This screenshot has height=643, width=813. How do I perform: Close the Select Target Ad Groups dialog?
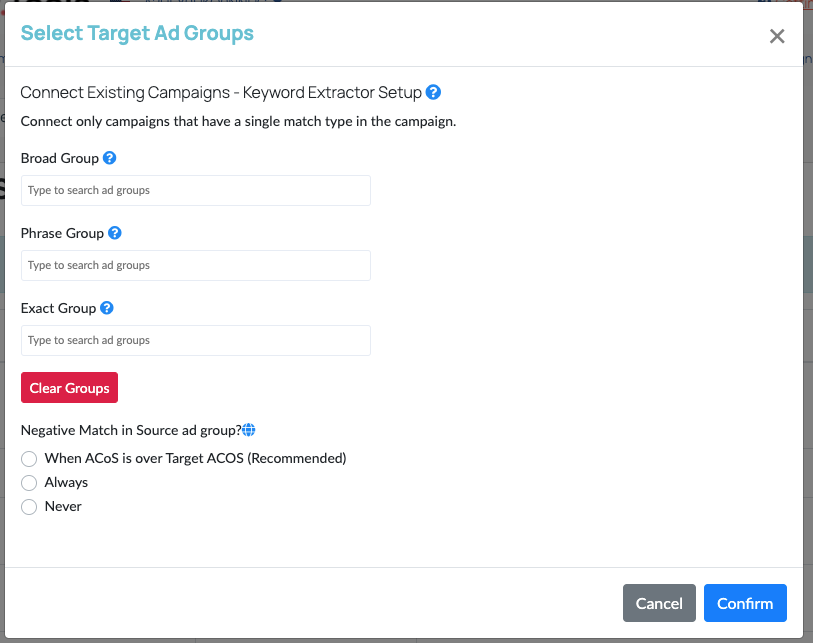pyautogui.click(x=777, y=37)
